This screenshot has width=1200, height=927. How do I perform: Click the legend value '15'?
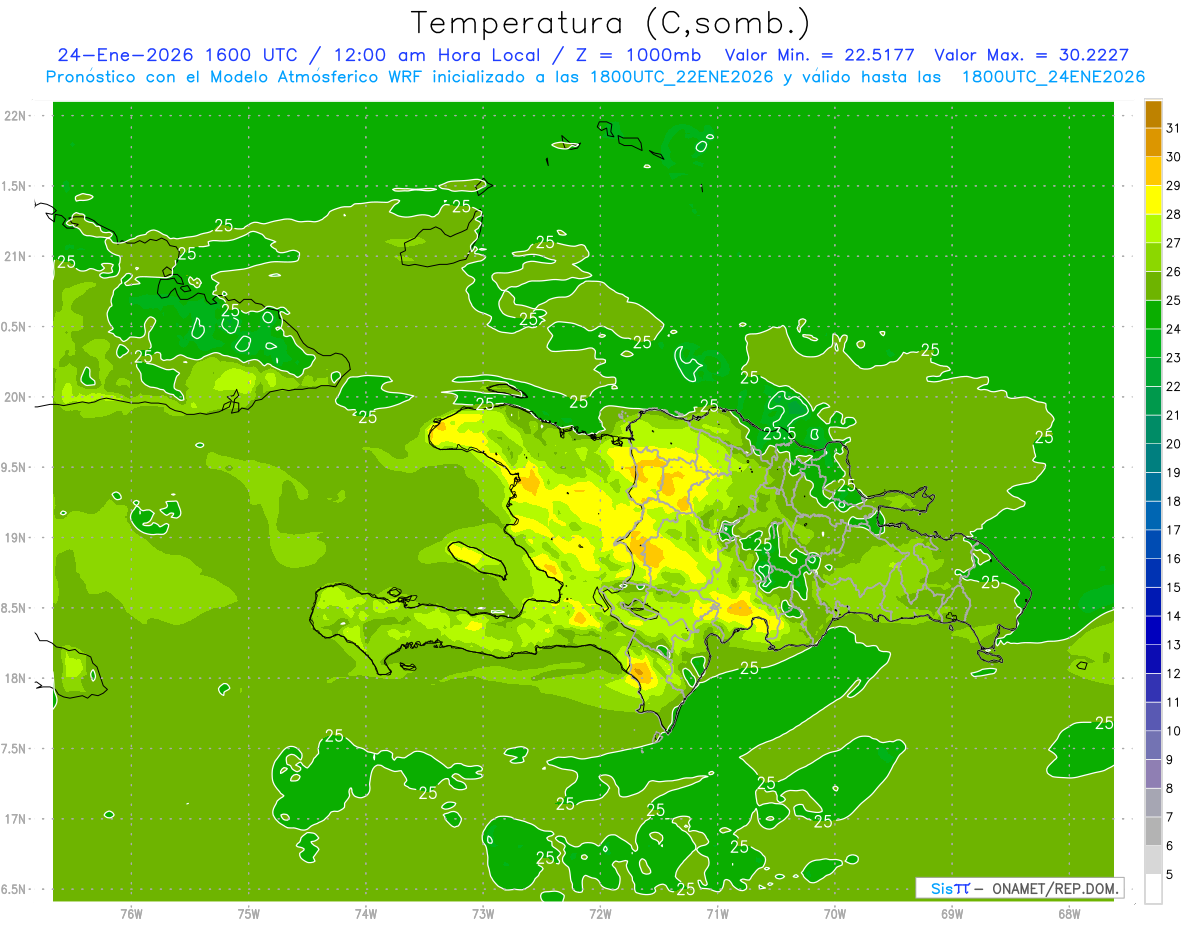[x=1173, y=588]
